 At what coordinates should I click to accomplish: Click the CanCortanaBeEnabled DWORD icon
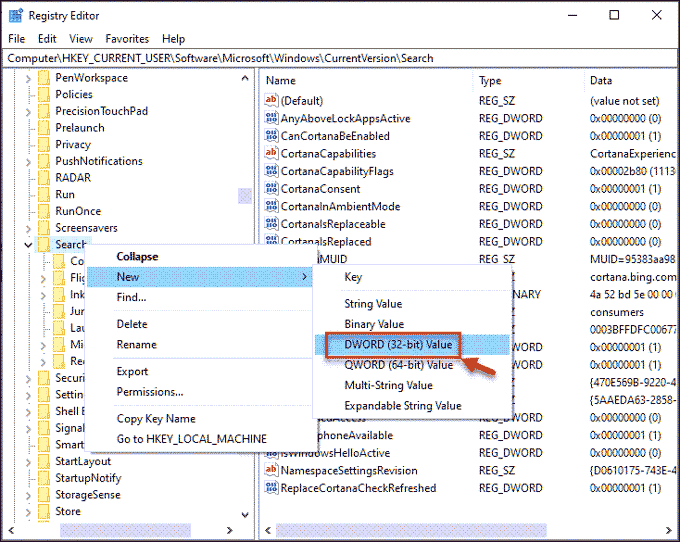click(x=271, y=136)
